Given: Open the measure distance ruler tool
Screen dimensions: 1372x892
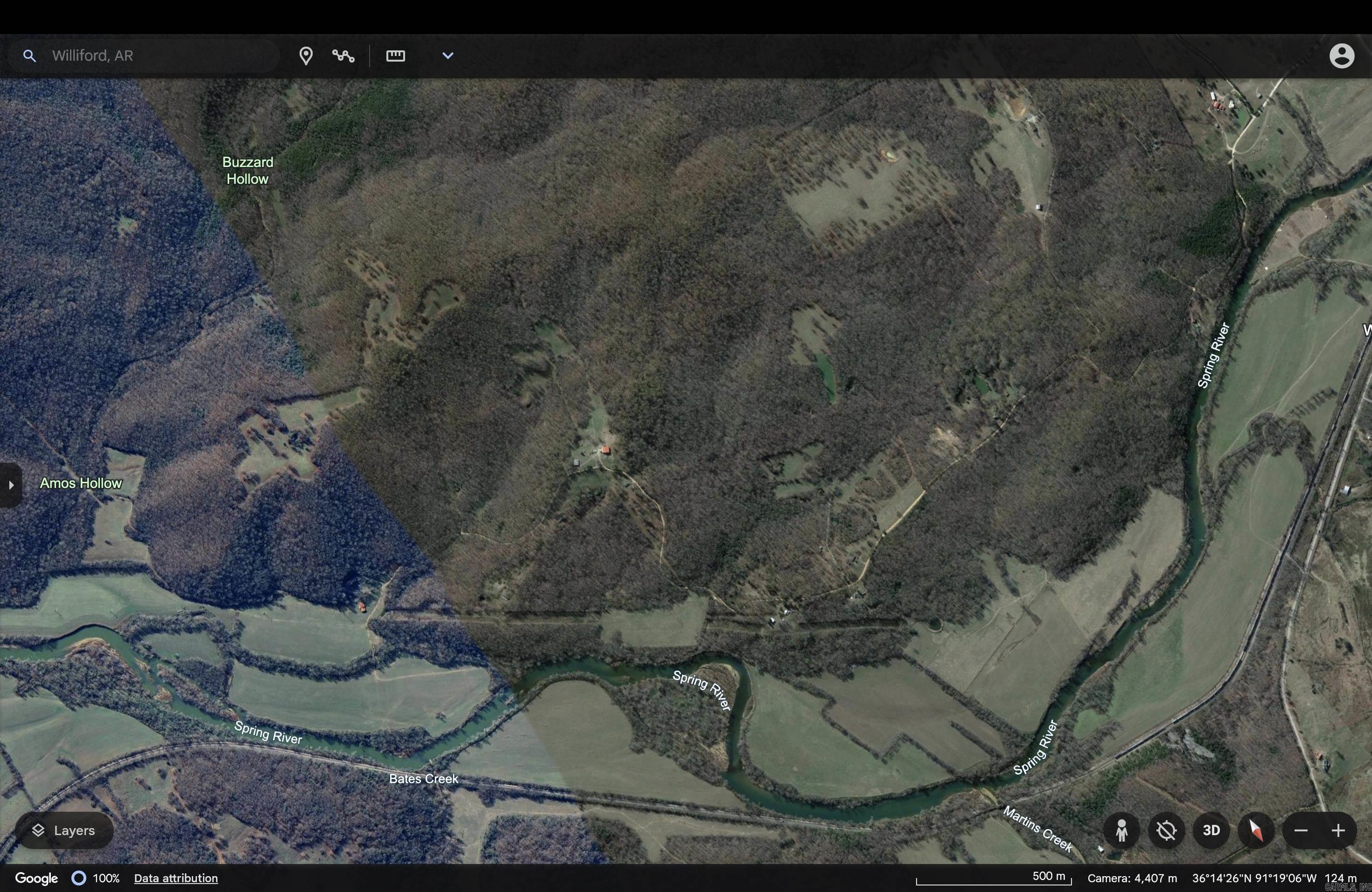Looking at the screenshot, I should coord(395,56).
